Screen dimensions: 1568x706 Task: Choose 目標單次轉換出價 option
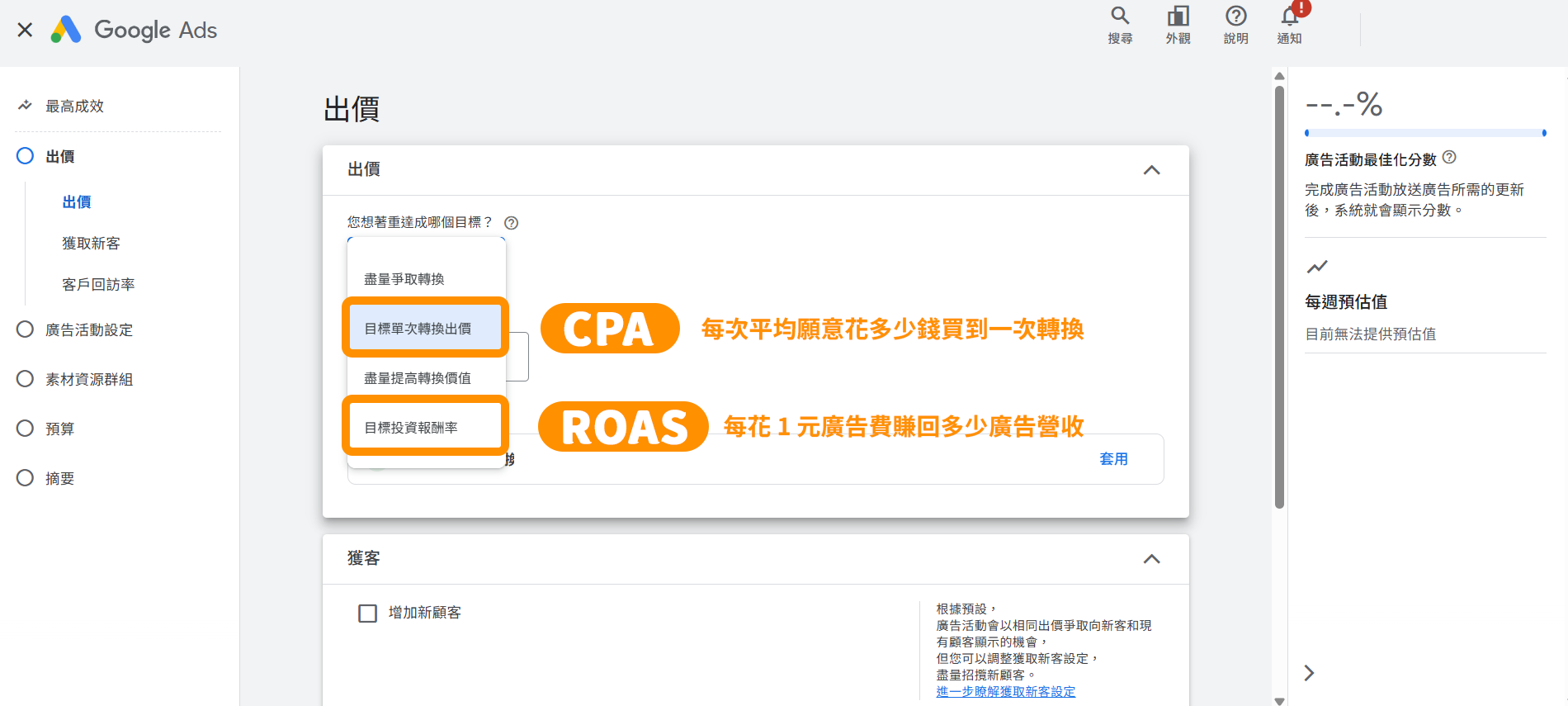[425, 328]
